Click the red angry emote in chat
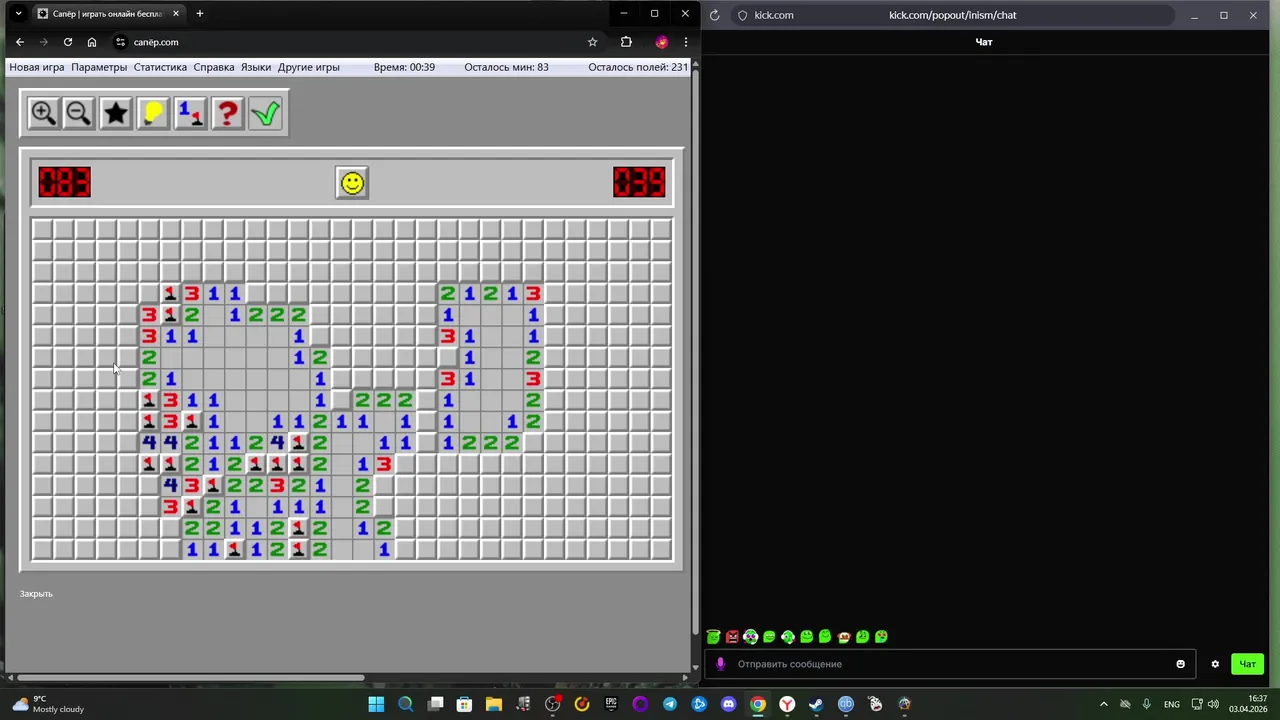 732,637
